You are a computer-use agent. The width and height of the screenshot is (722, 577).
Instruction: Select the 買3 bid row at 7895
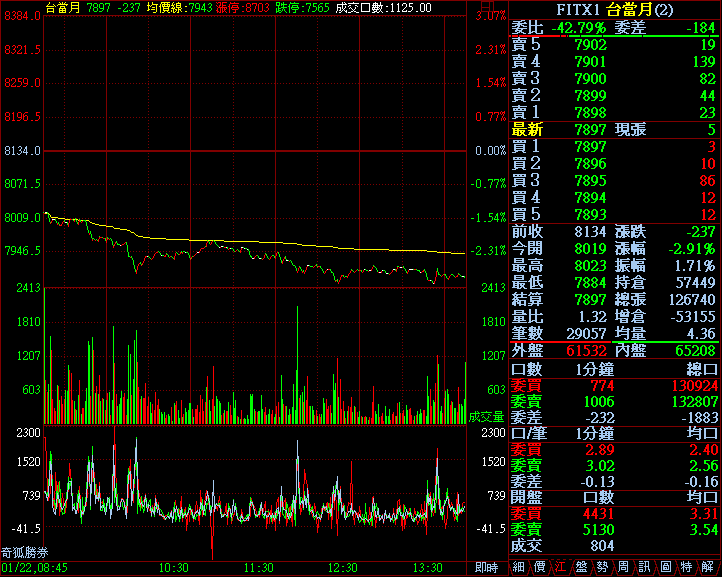coord(614,181)
